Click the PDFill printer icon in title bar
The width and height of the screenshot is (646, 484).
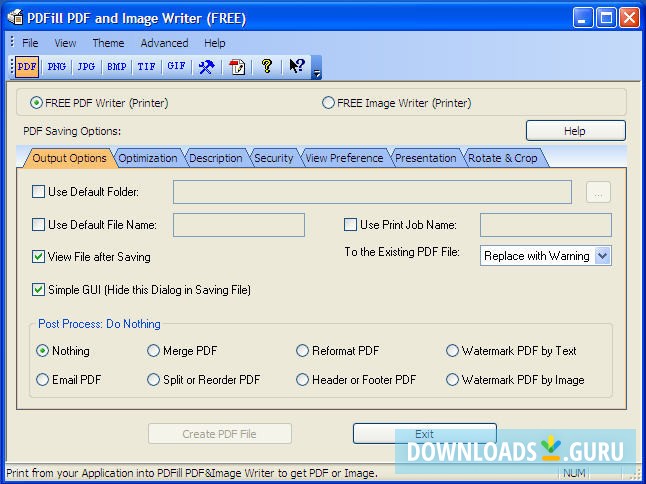point(15,18)
